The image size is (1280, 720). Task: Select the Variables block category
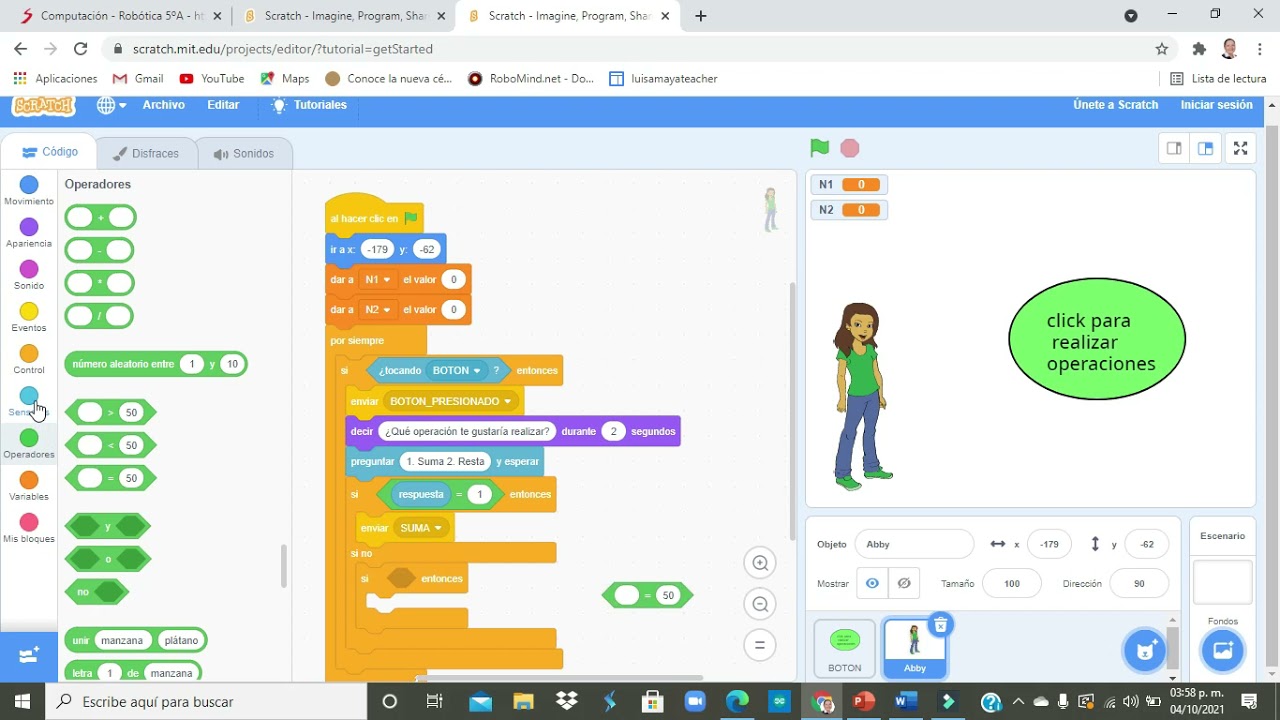[x=29, y=485]
